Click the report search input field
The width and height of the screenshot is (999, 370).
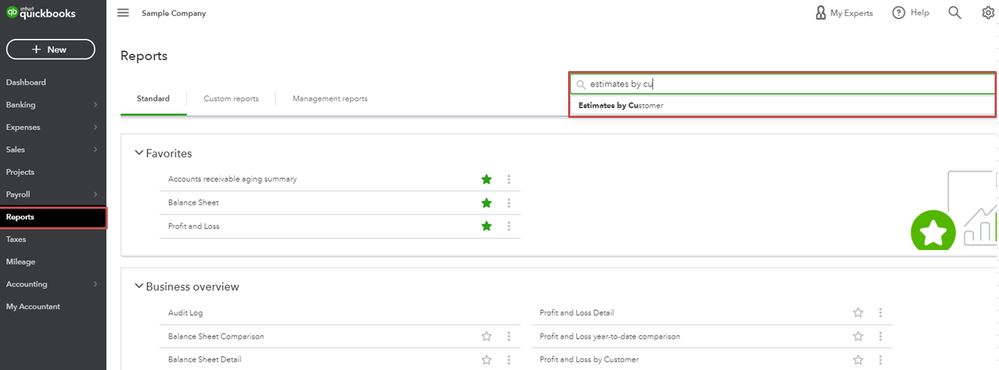[782, 83]
